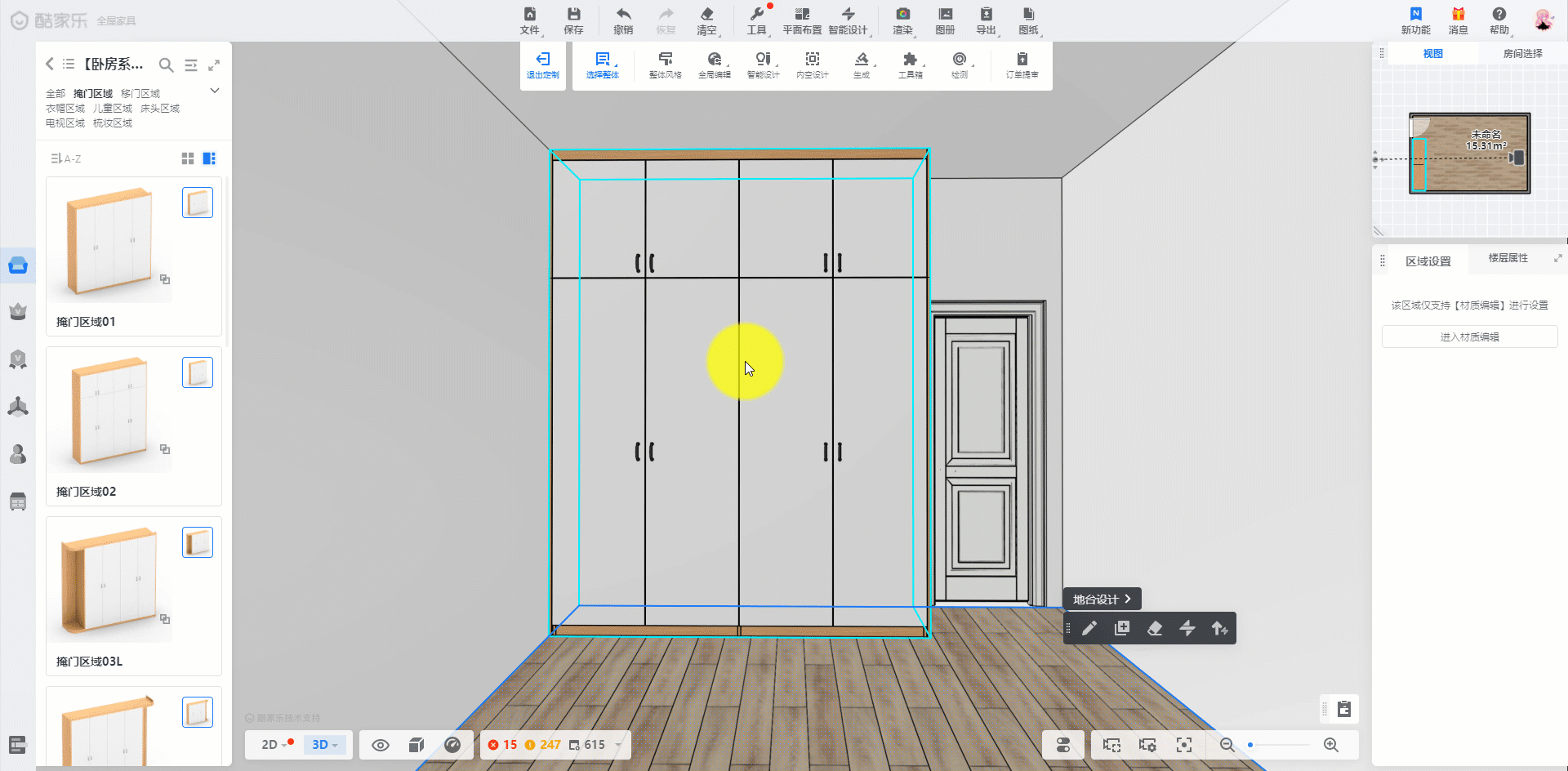Screen dimensions: 1568x771
Task: Toggle the eye visibility icon in bottom bar
Action: click(381, 745)
